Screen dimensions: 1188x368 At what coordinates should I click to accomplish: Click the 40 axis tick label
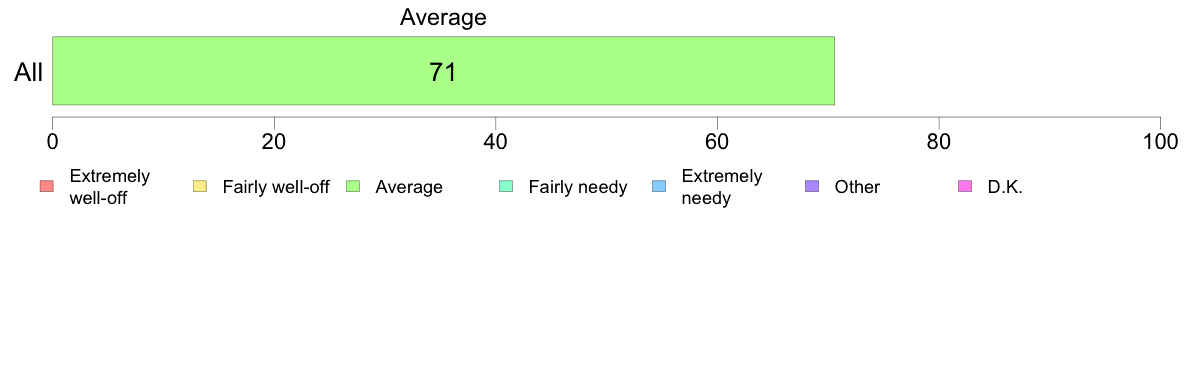tap(496, 141)
